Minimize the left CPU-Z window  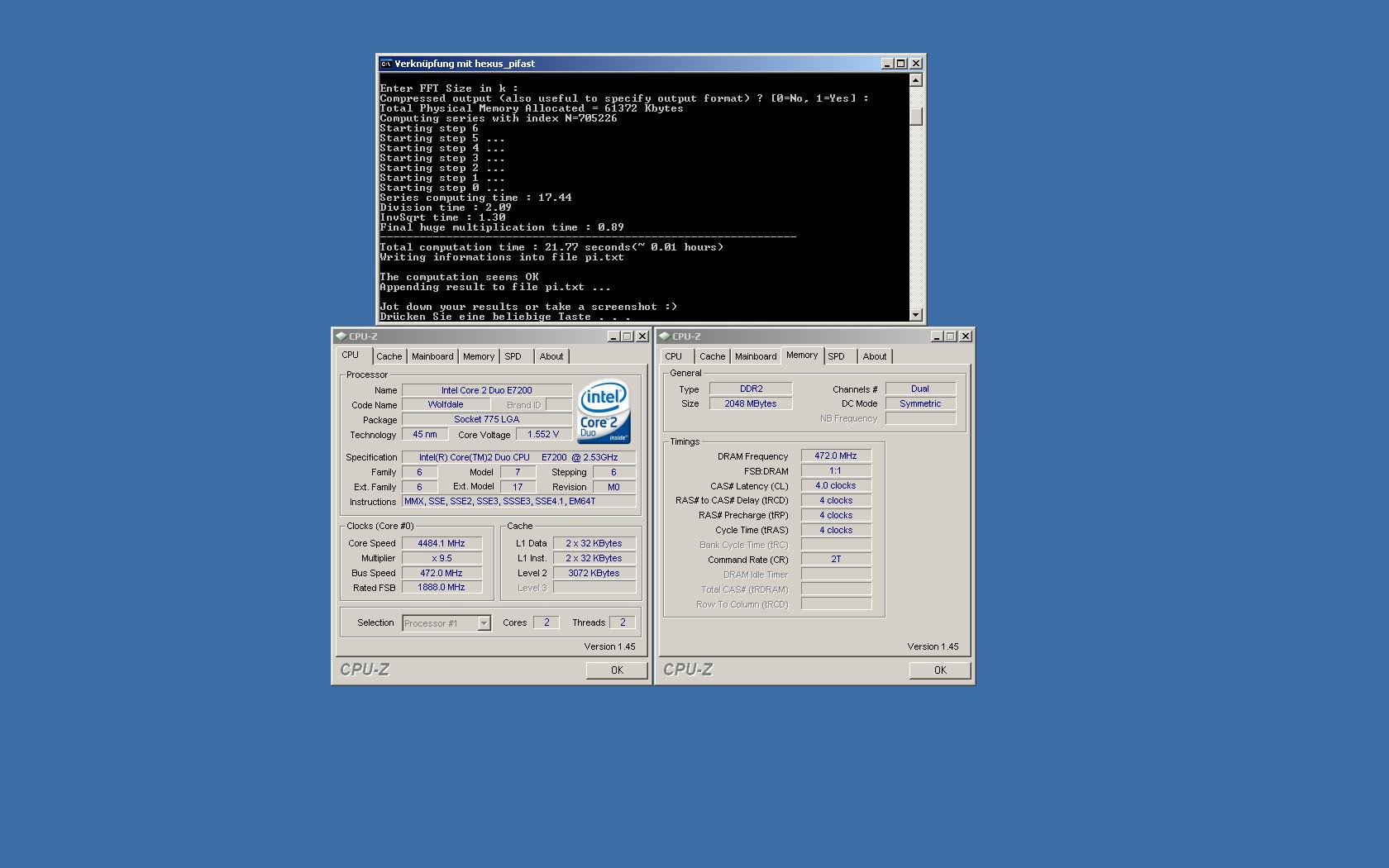pyautogui.click(x=613, y=336)
